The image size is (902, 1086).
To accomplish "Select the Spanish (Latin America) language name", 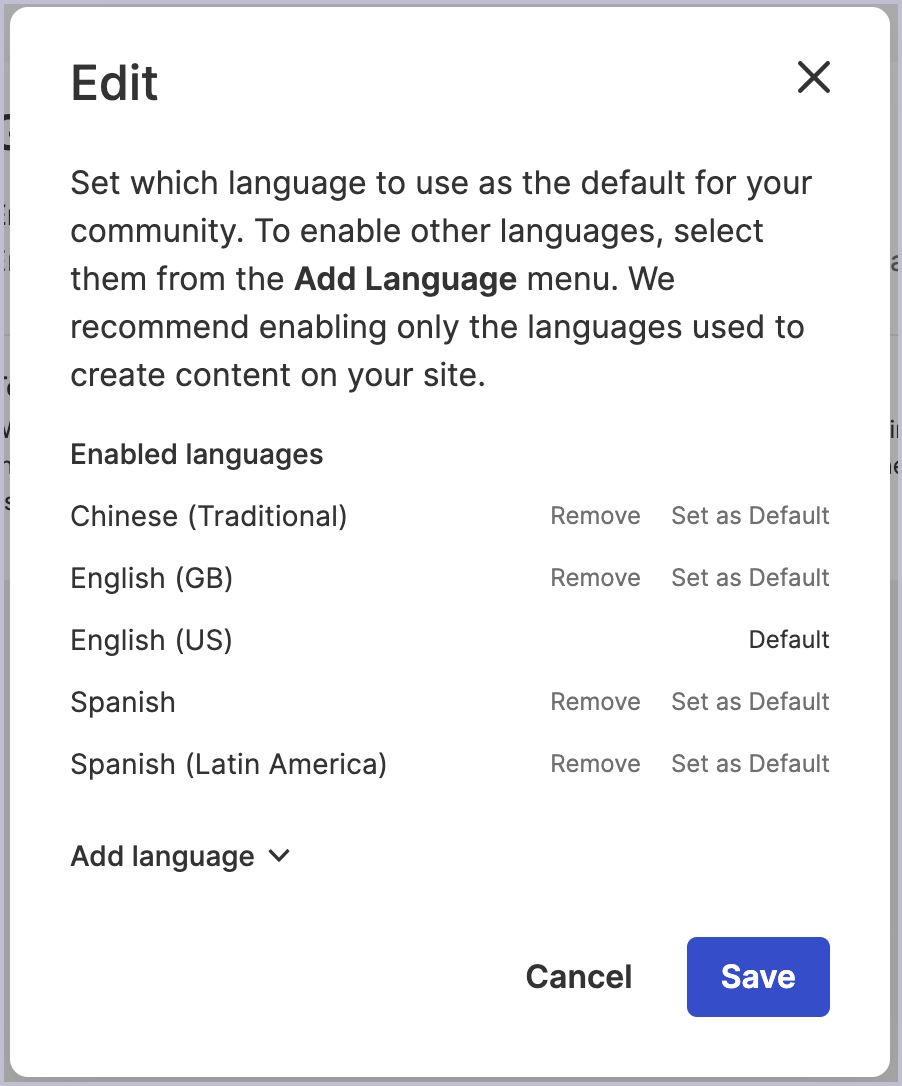I will tap(229, 764).
